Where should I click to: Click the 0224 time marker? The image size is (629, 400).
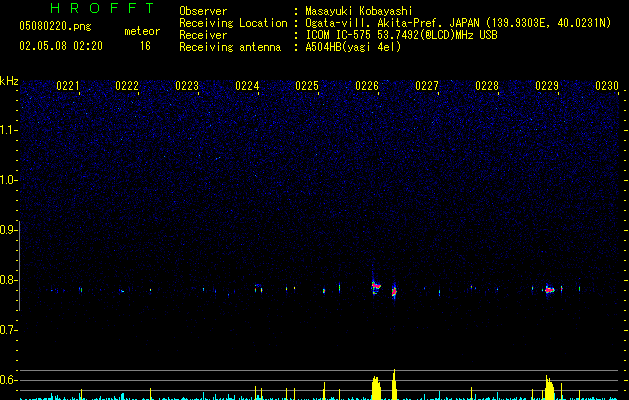coord(247,86)
